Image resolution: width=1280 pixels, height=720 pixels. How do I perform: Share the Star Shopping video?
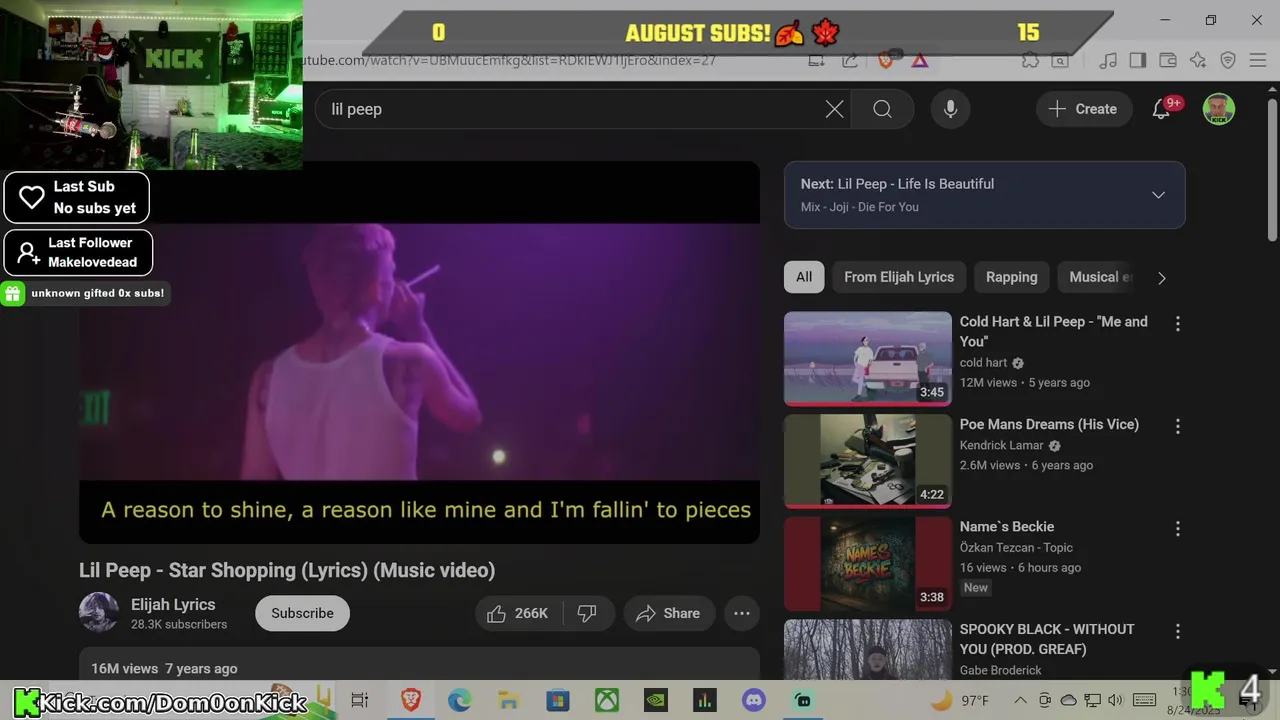668,613
